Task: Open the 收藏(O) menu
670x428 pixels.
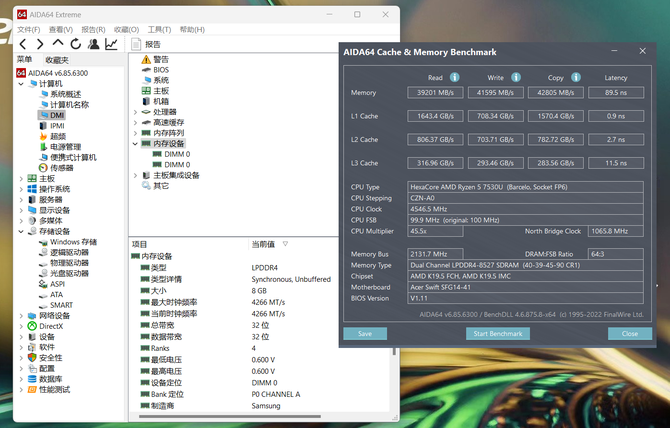Action: [126, 29]
